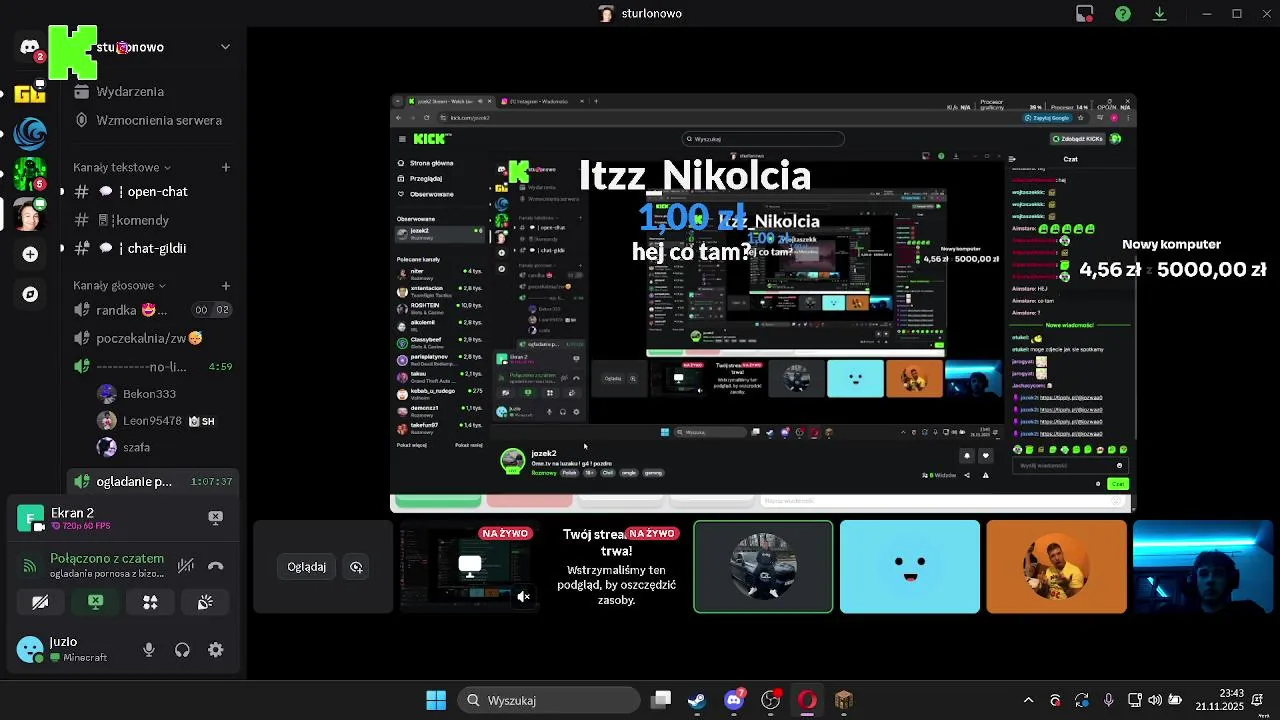The image size is (1280, 720).
Task: Collapse the Kanały głosowe category
Action: [x=119, y=285]
